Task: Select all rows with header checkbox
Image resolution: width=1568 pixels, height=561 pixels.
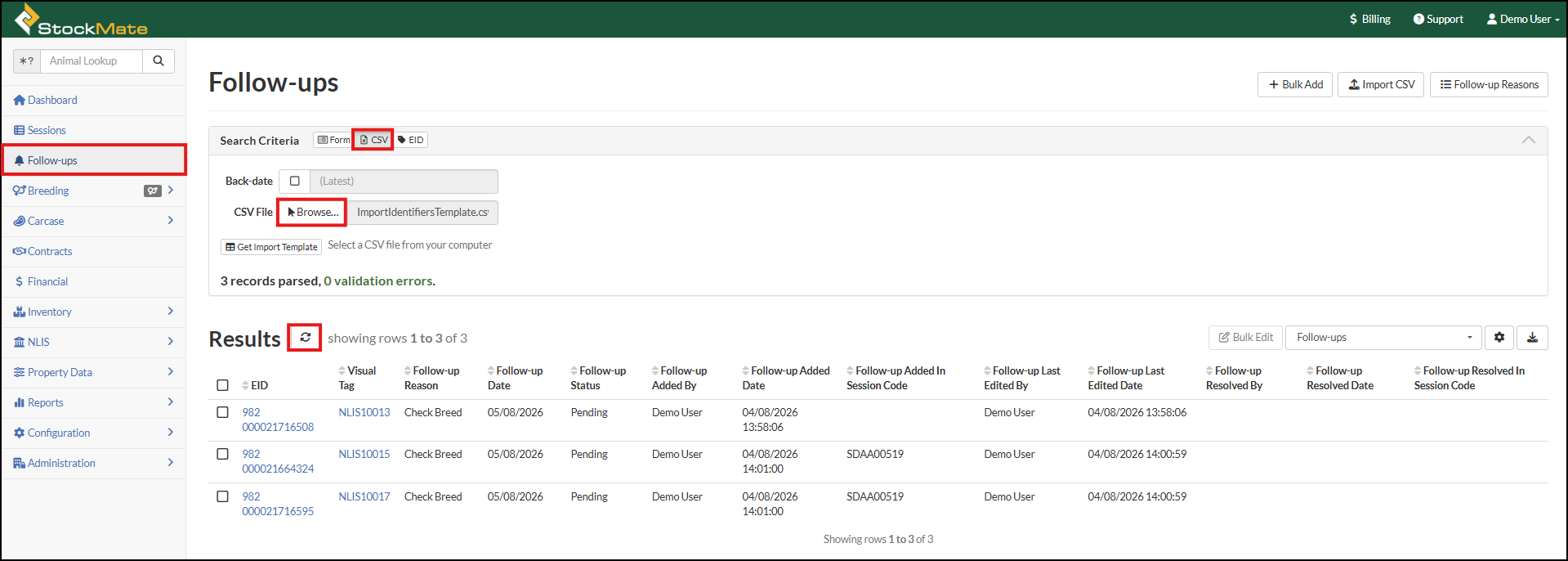Action: point(222,385)
